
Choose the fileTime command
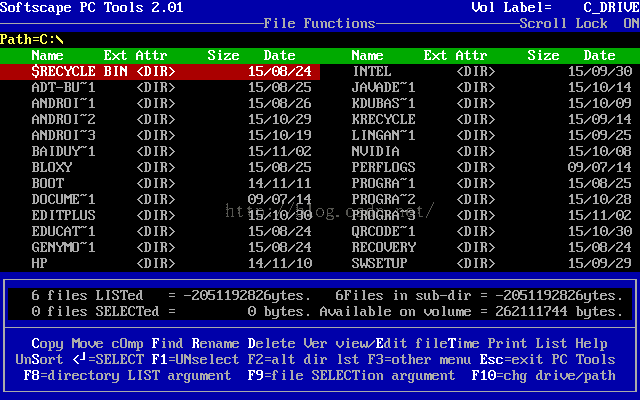[x=447, y=344]
